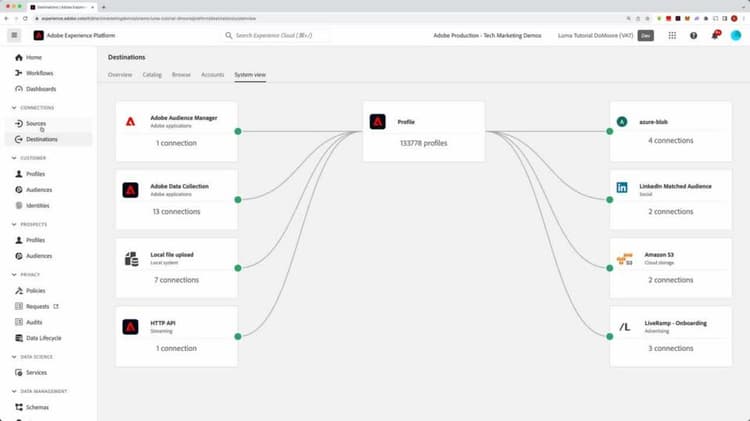This screenshot has width=750, height=421.
Task: Click '133778 profiles' text
Action: pos(423,143)
